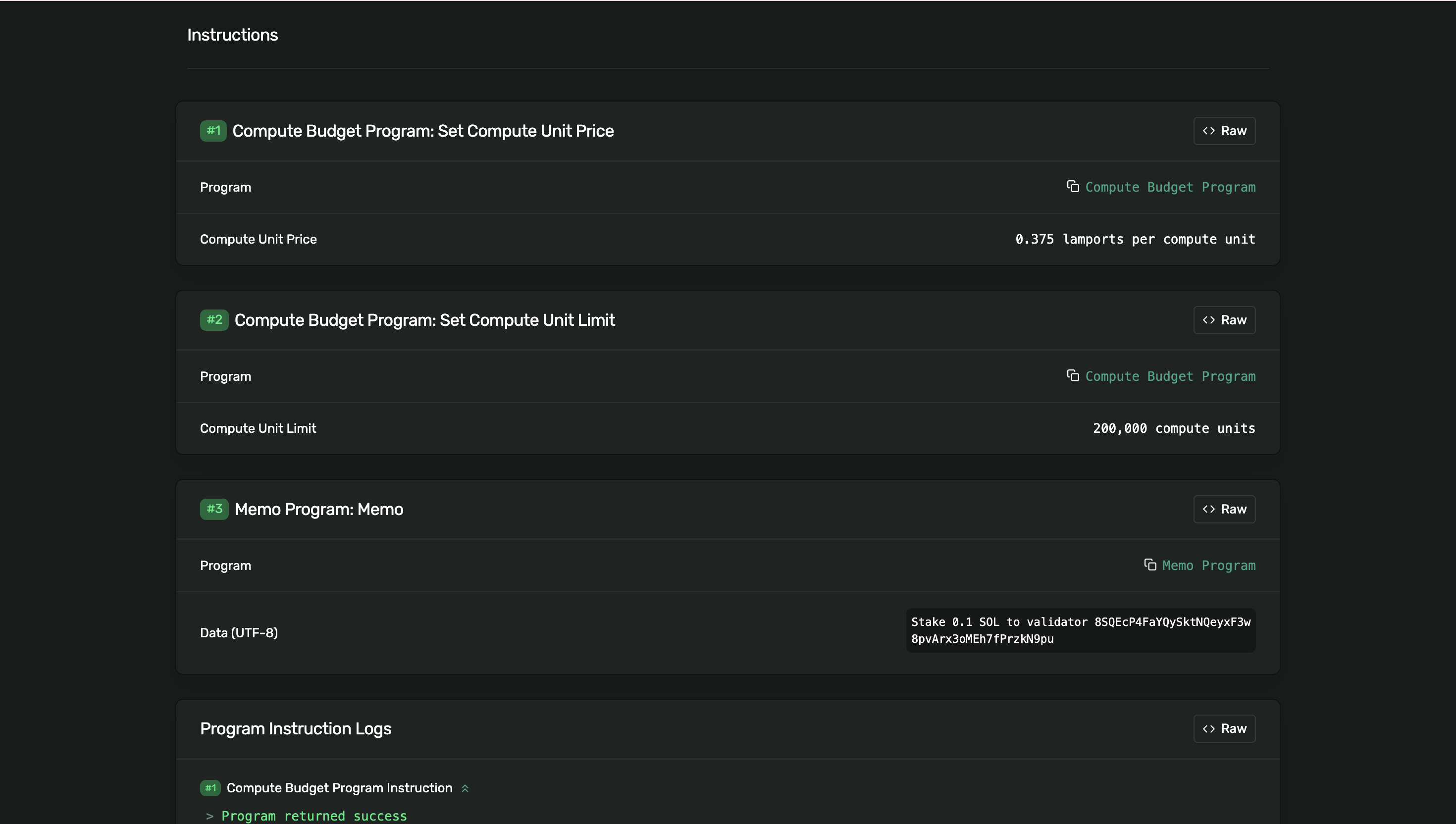The height and width of the screenshot is (824, 1456).
Task: Click the 0.375 lamports per compute unit value
Action: coord(1135,239)
